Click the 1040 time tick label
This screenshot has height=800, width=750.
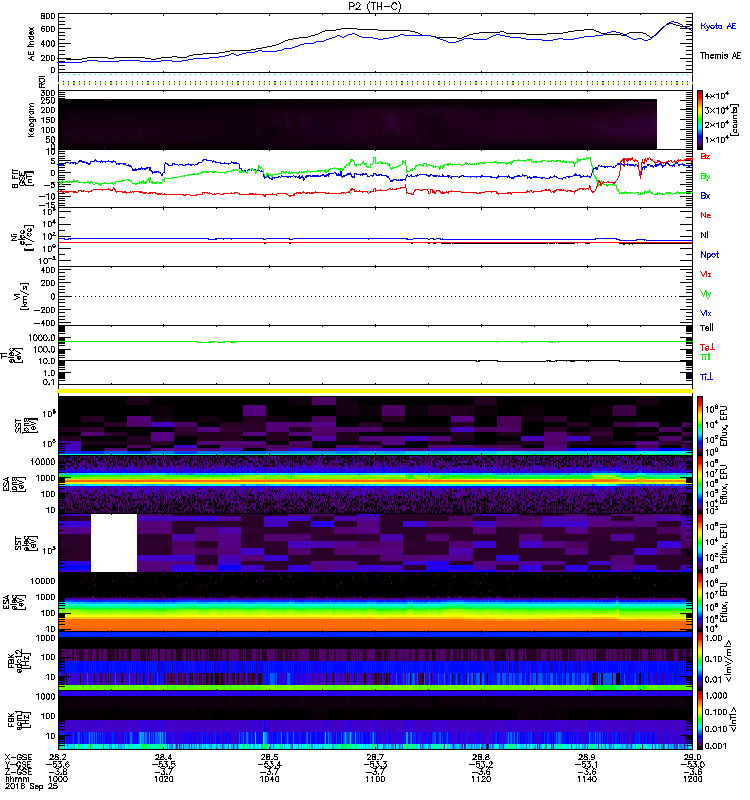tap(269, 779)
